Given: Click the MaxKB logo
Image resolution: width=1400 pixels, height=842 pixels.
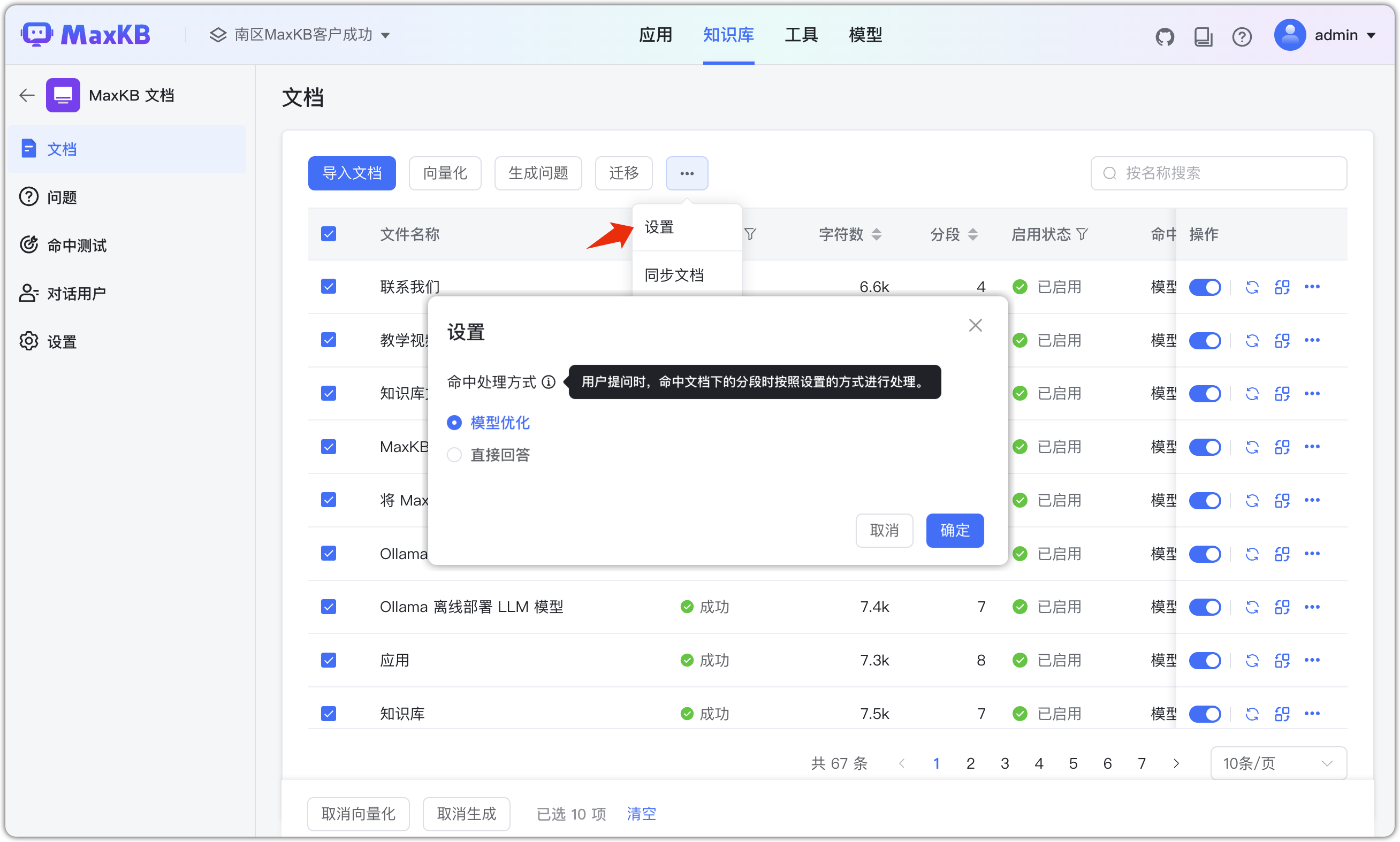Looking at the screenshot, I should (x=86, y=35).
